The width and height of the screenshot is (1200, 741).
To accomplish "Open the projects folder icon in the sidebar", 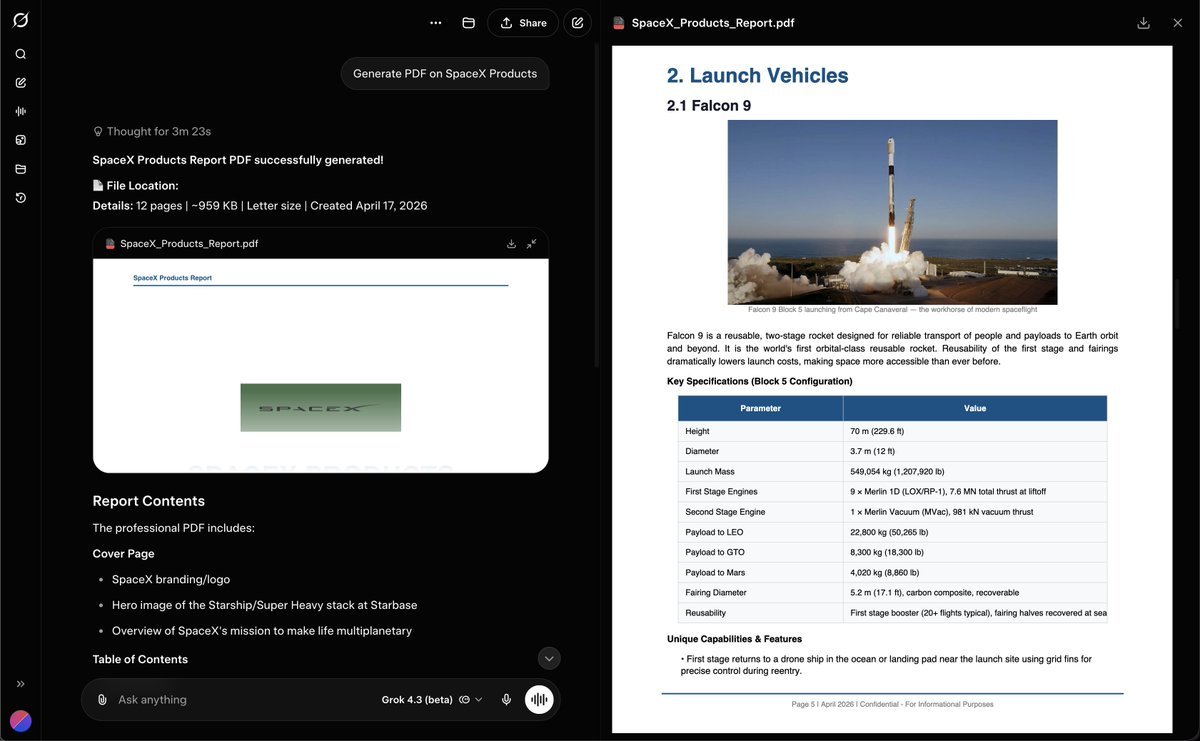I will click(x=20, y=168).
